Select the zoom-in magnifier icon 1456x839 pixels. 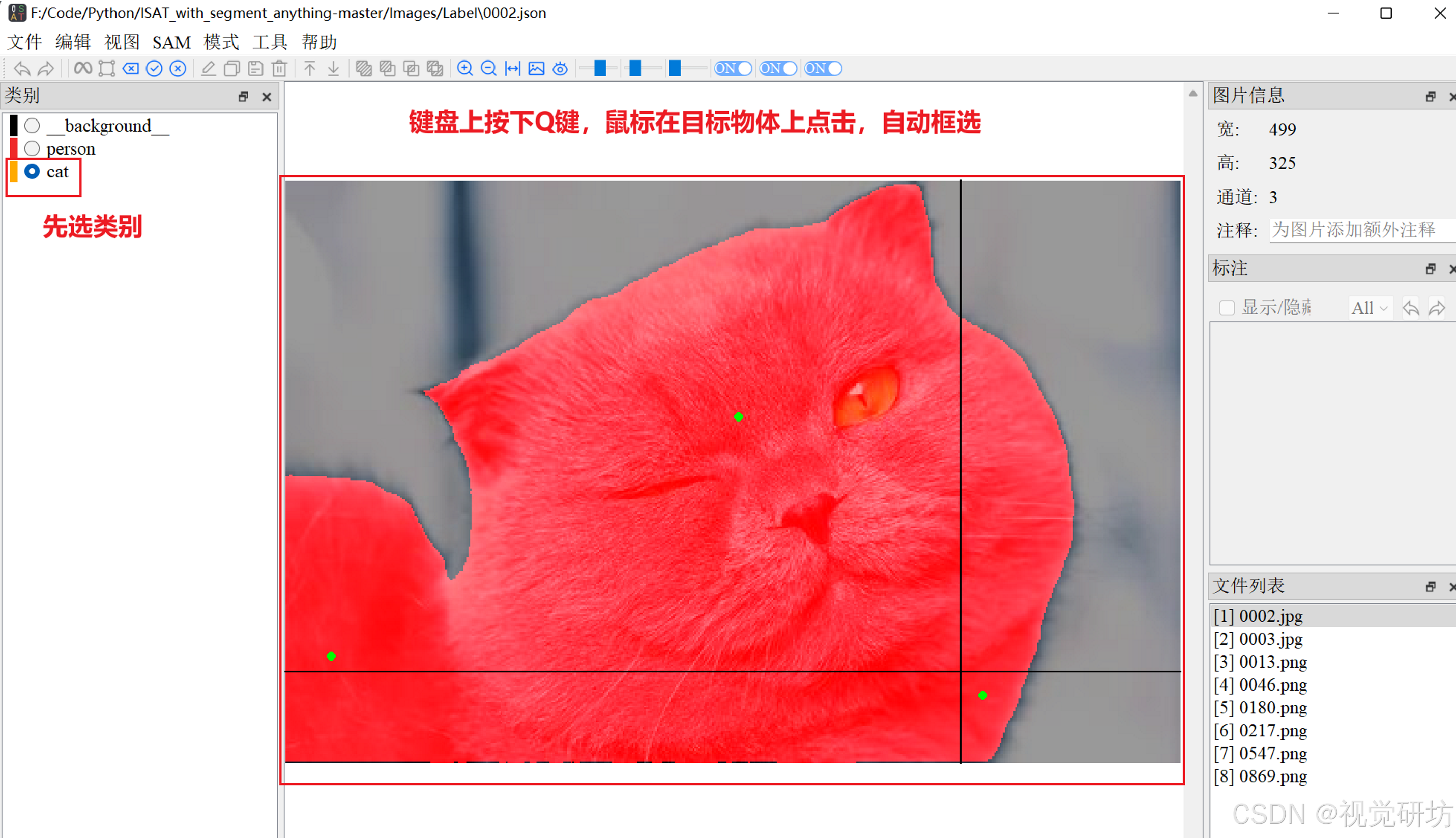pos(465,68)
